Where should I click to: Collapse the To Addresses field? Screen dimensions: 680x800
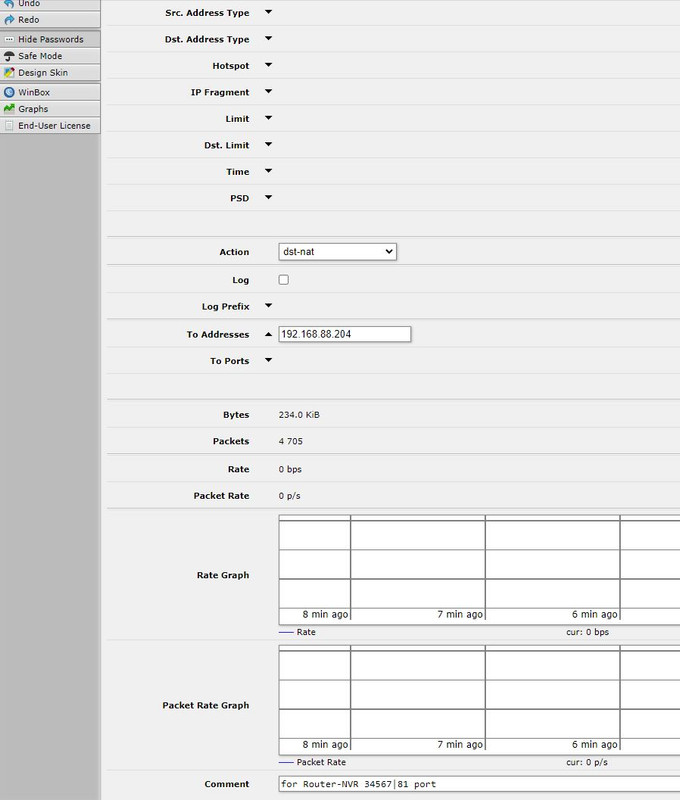pyautogui.click(x=268, y=334)
